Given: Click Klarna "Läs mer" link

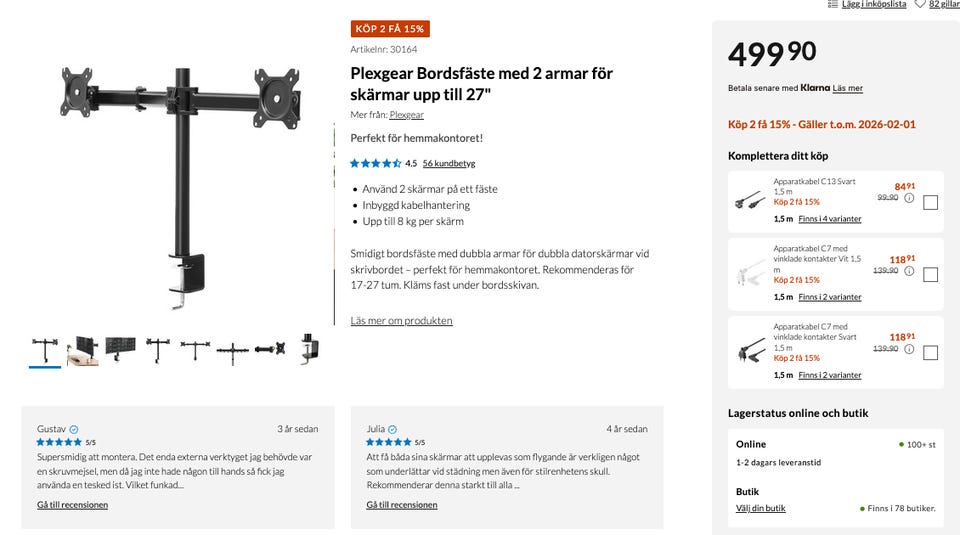Looking at the screenshot, I should pos(847,88).
